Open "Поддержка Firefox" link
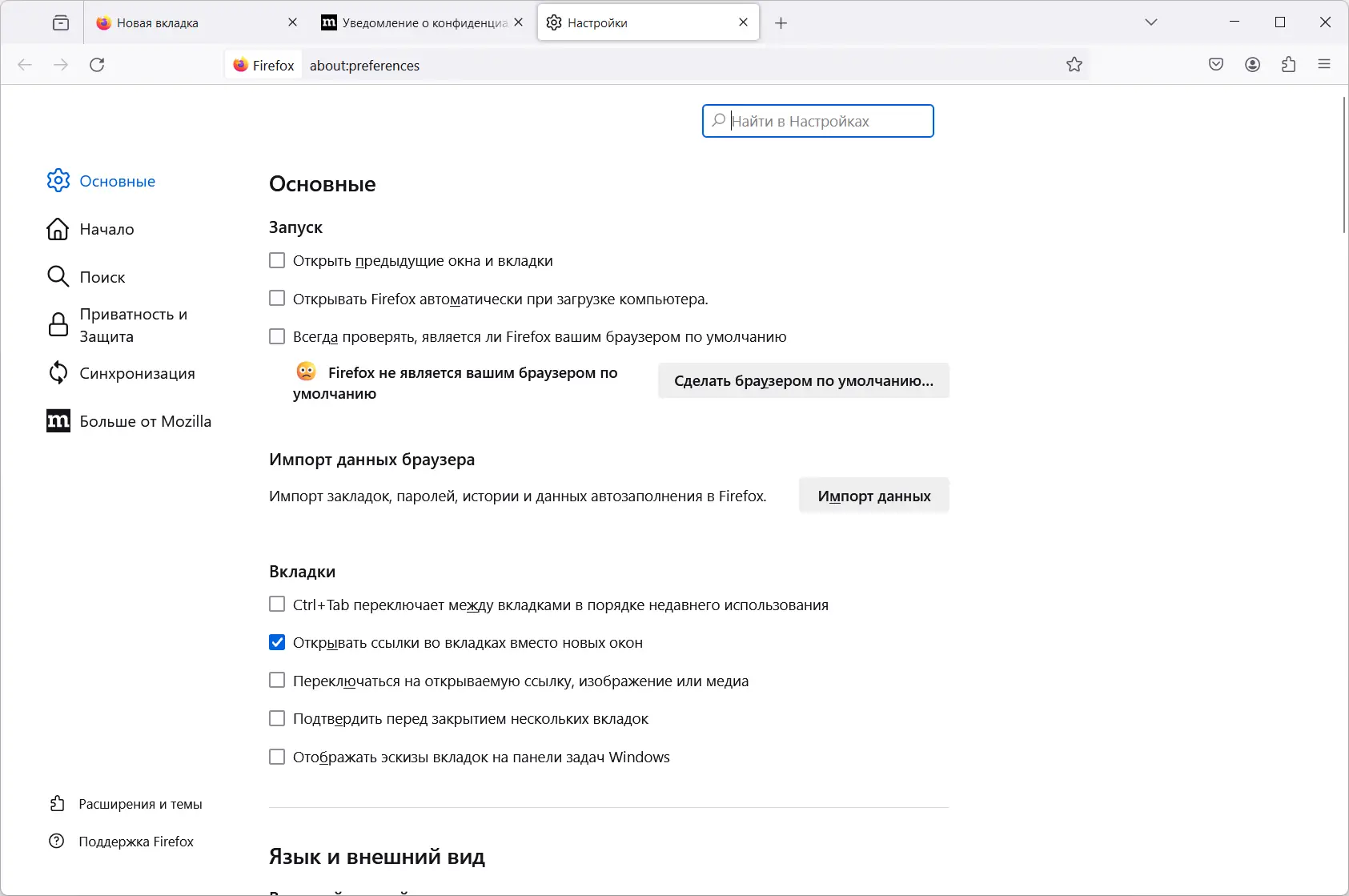Viewport: 1349px width, 896px height. (x=136, y=842)
